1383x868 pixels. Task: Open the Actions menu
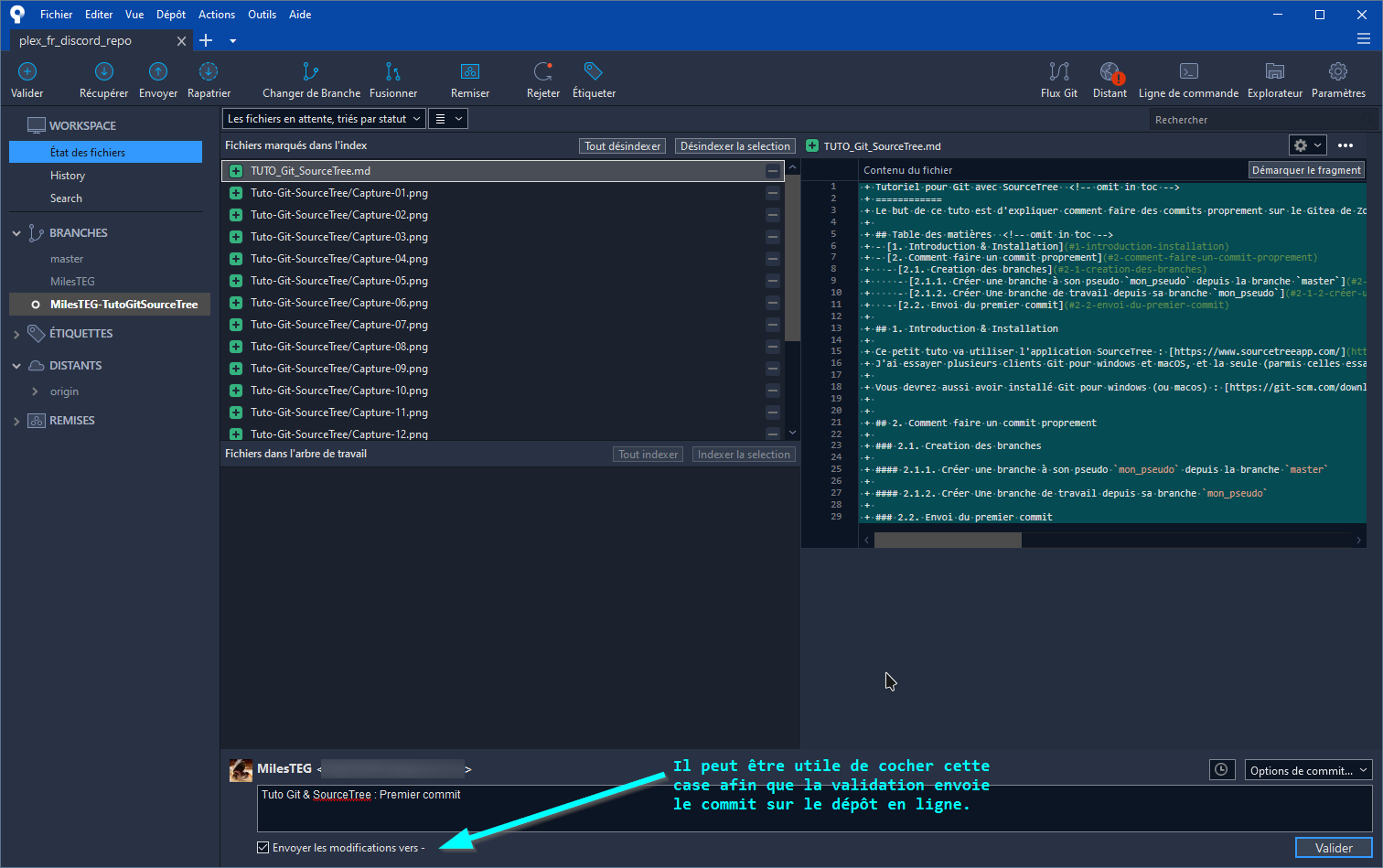click(x=217, y=15)
